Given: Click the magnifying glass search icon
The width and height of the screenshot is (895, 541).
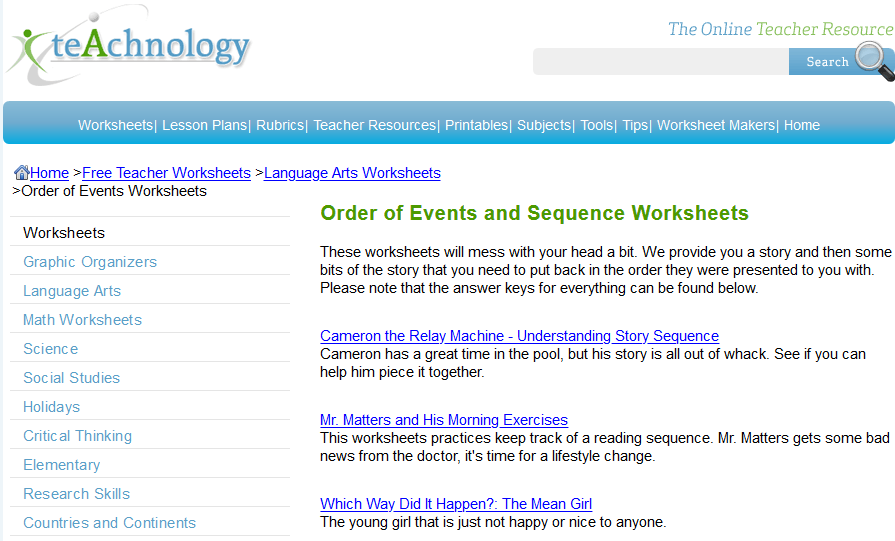Looking at the screenshot, I should coord(874,62).
